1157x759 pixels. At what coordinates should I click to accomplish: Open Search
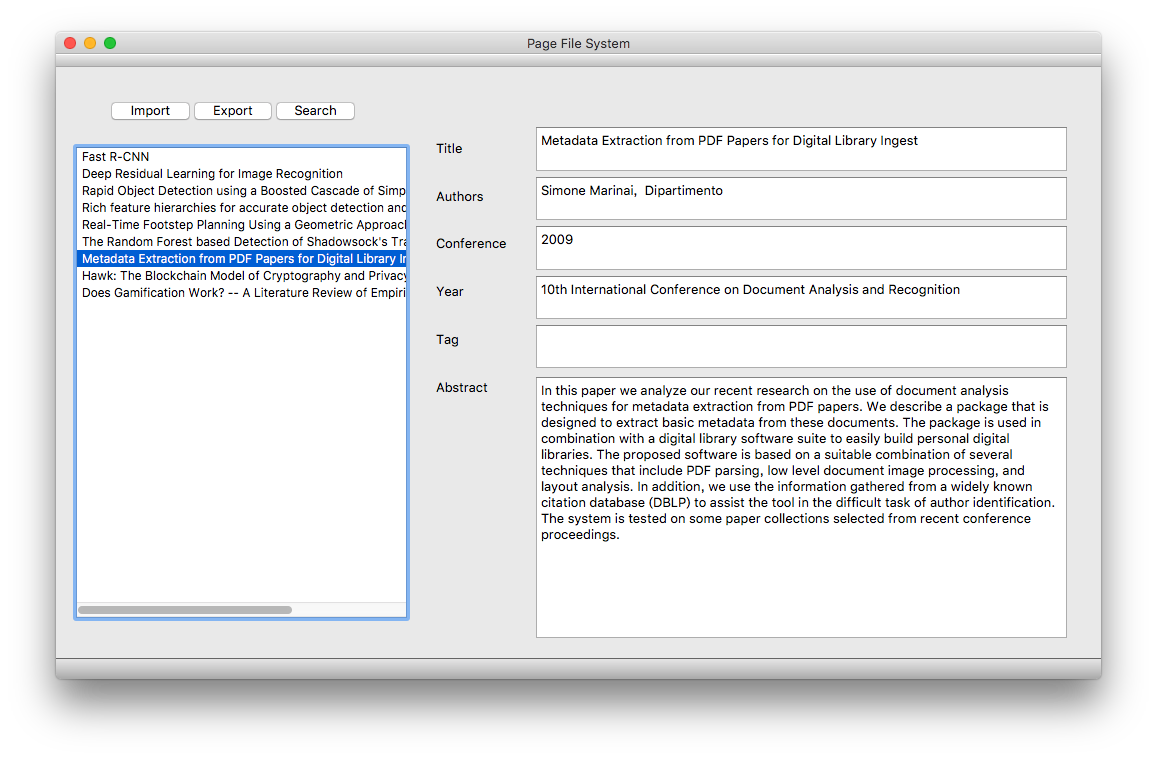(315, 111)
